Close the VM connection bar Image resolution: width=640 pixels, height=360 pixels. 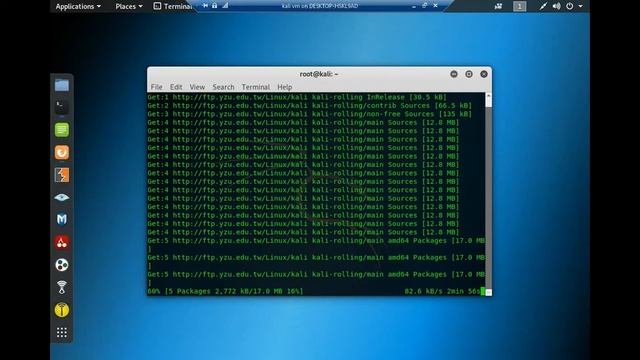pyautogui.click(x=436, y=6)
